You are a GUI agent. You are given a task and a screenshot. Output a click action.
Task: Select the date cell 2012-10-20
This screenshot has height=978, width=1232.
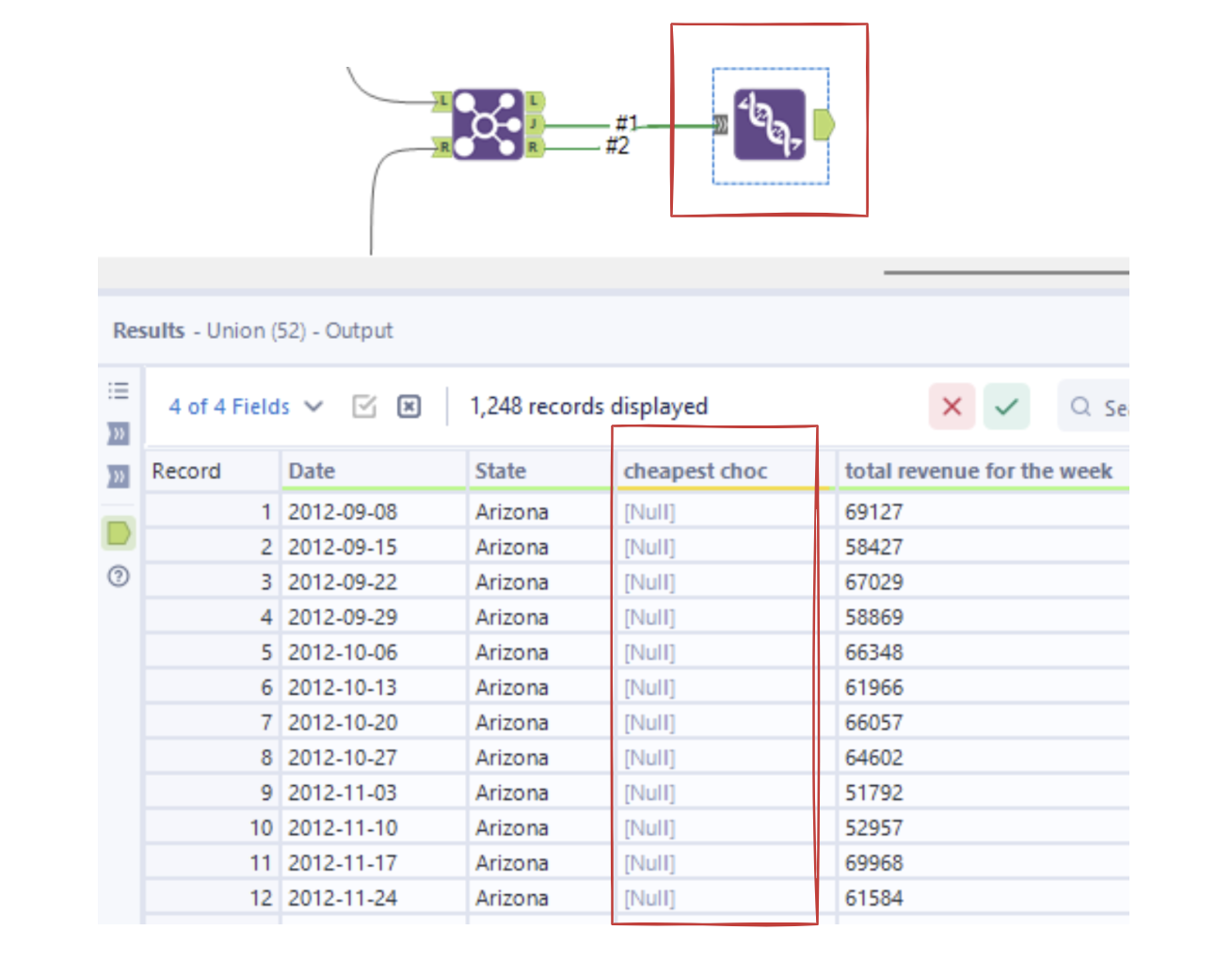tap(374, 723)
